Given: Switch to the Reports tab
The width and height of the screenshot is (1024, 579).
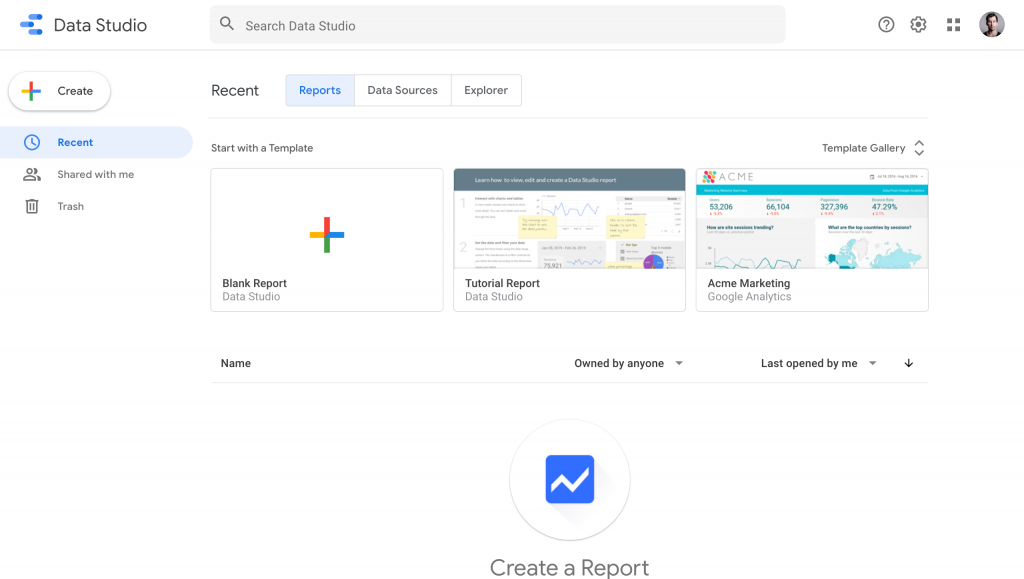Looking at the screenshot, I should (x=320, y=90).
